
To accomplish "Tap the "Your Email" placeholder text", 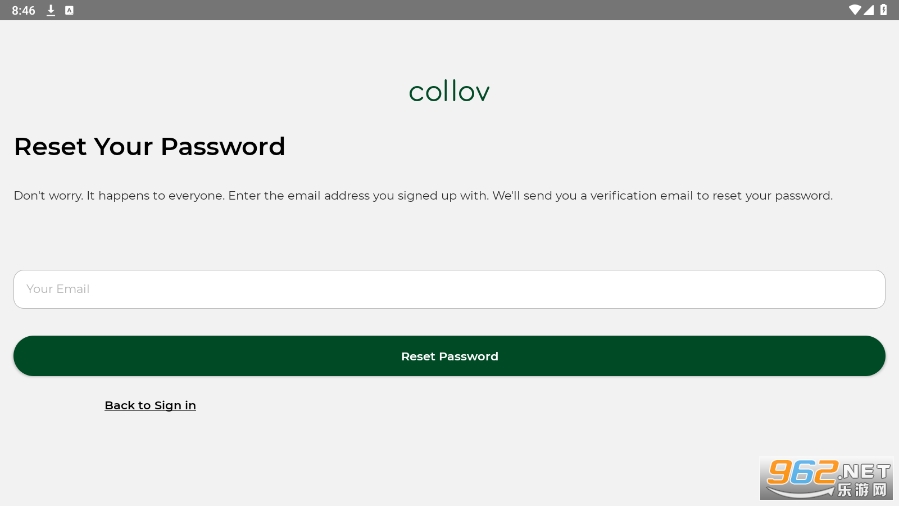I will (x=58, y=289).
